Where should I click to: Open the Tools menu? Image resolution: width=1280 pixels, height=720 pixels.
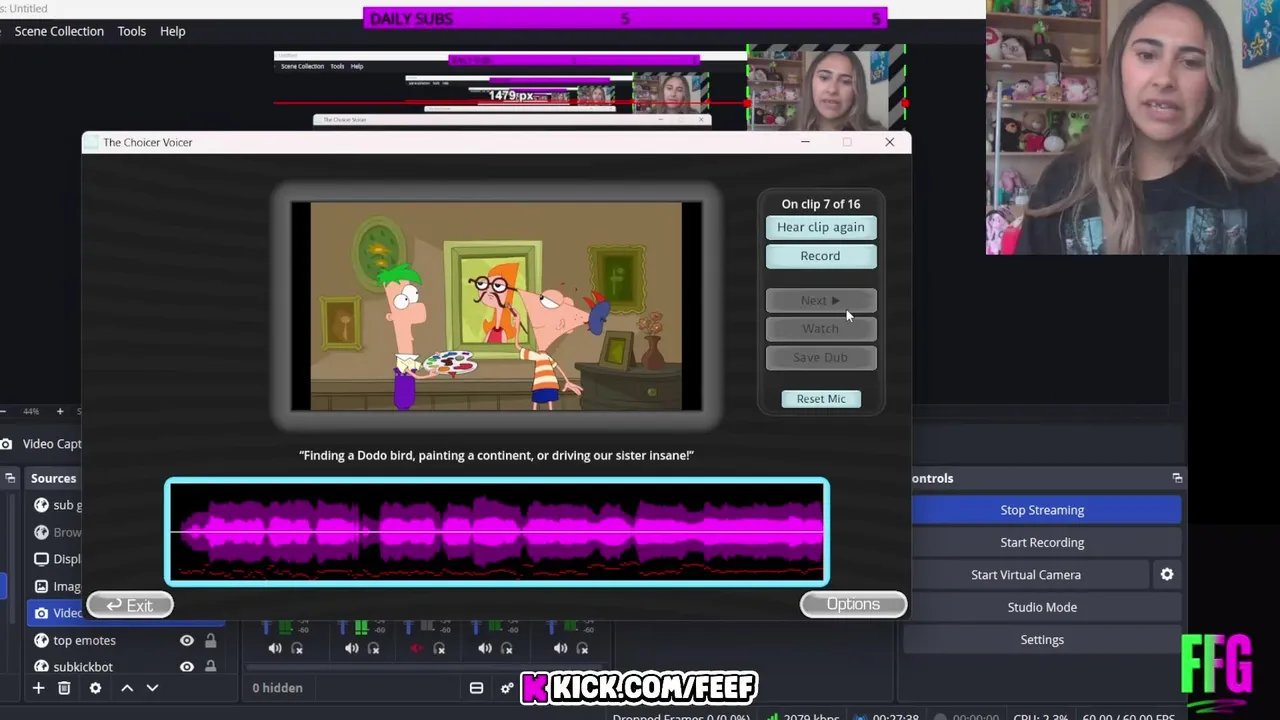click(x=132, y=31)
